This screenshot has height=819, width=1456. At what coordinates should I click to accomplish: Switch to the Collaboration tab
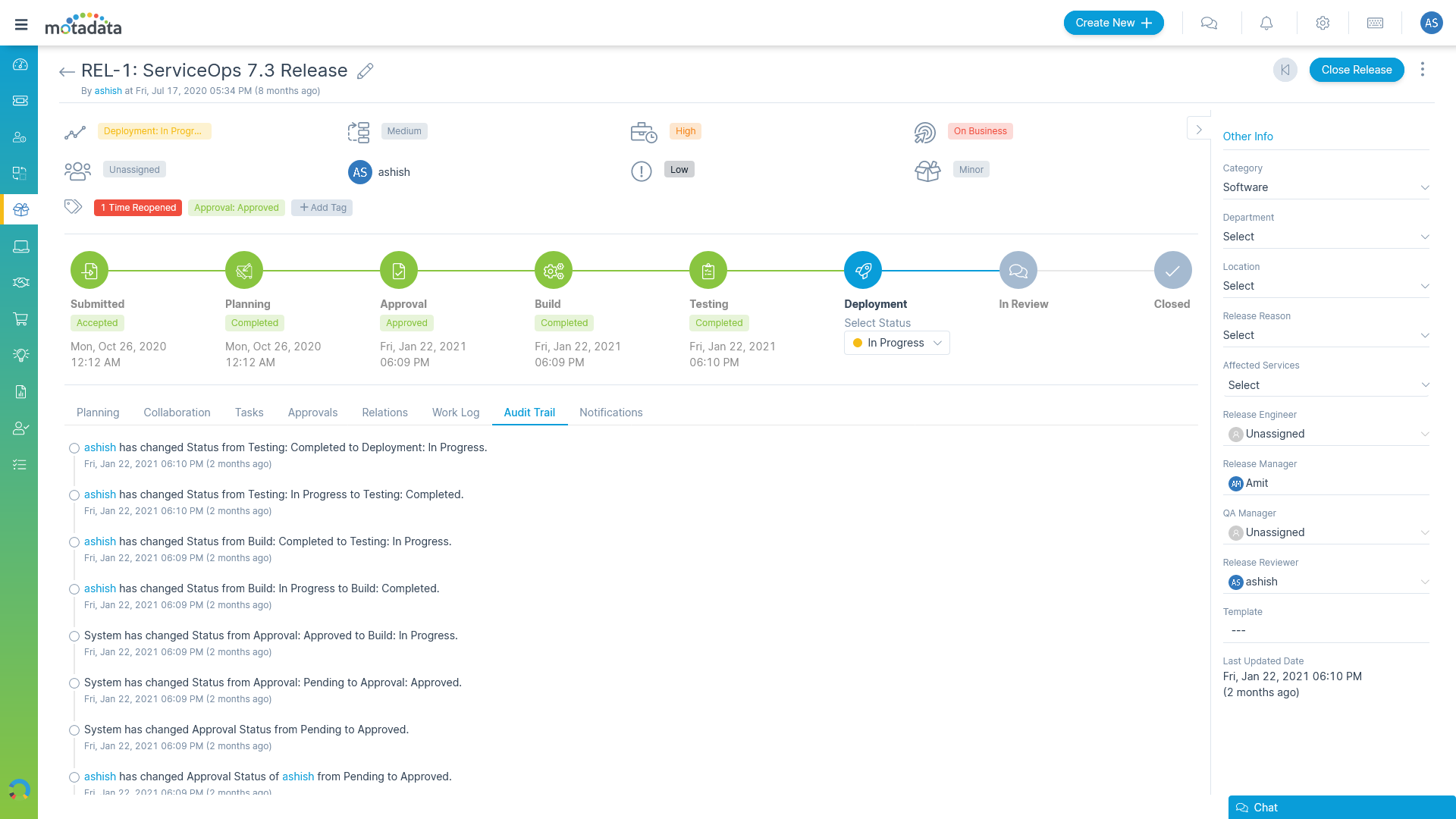[177, 413]
